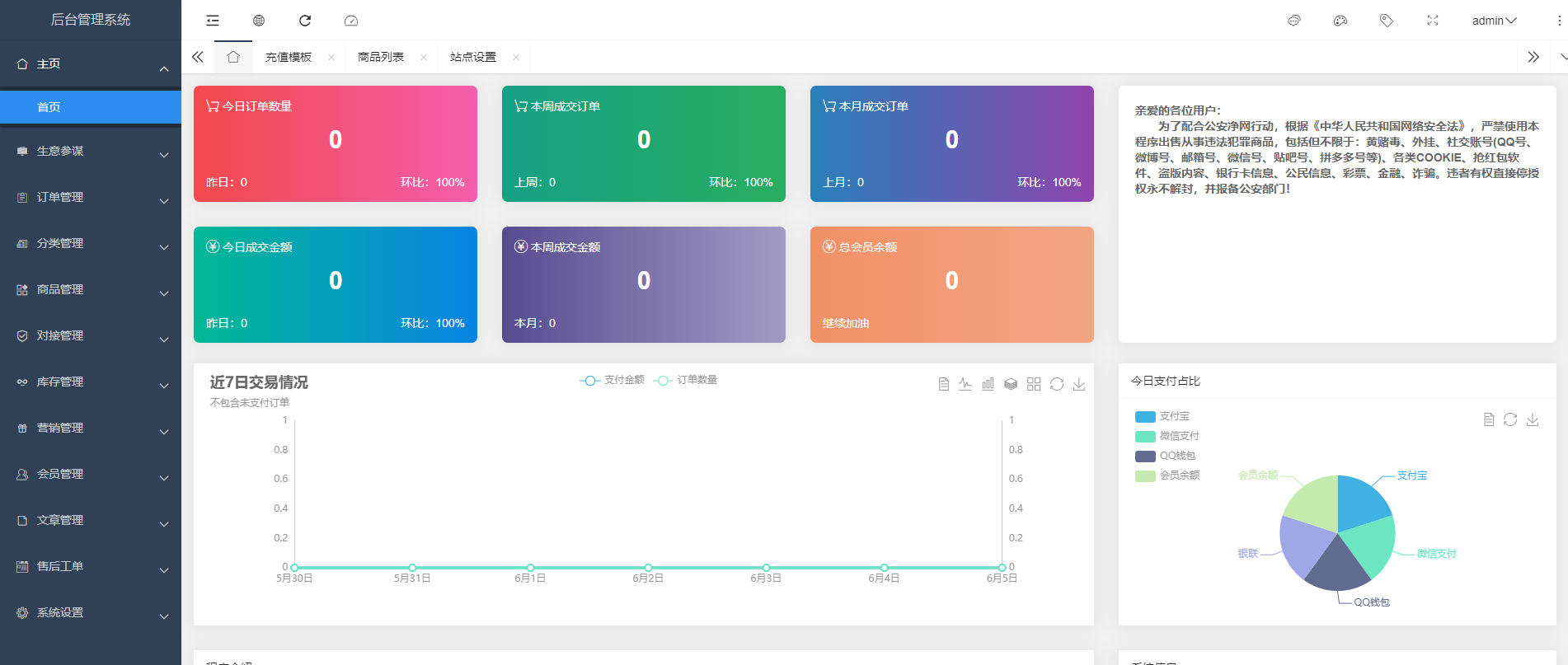Click the tag note icon in the header
Screen dimensions: 1568x665
click(x=1387, y=21)
